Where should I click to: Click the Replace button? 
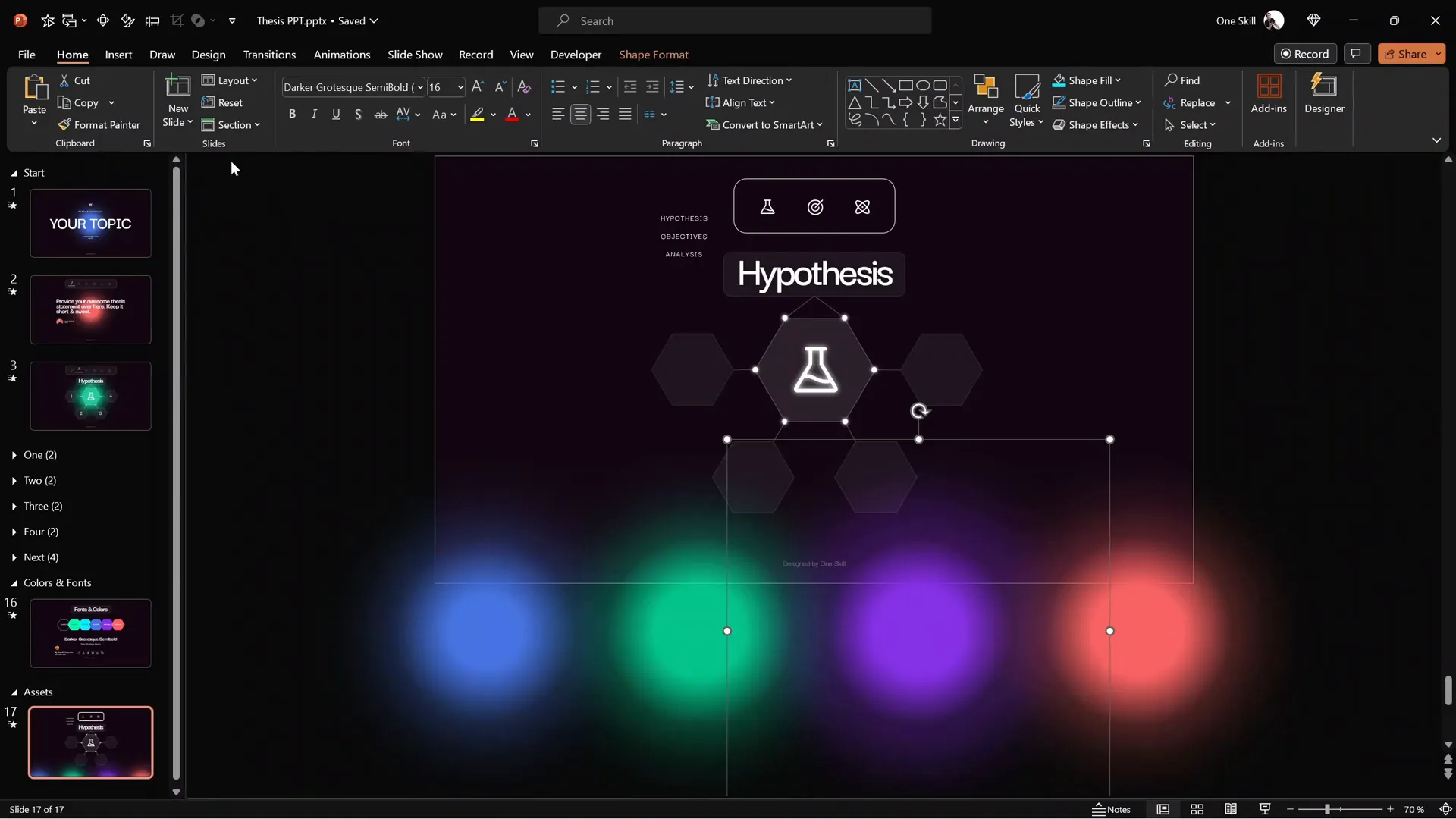click(x=1190, y=102)
